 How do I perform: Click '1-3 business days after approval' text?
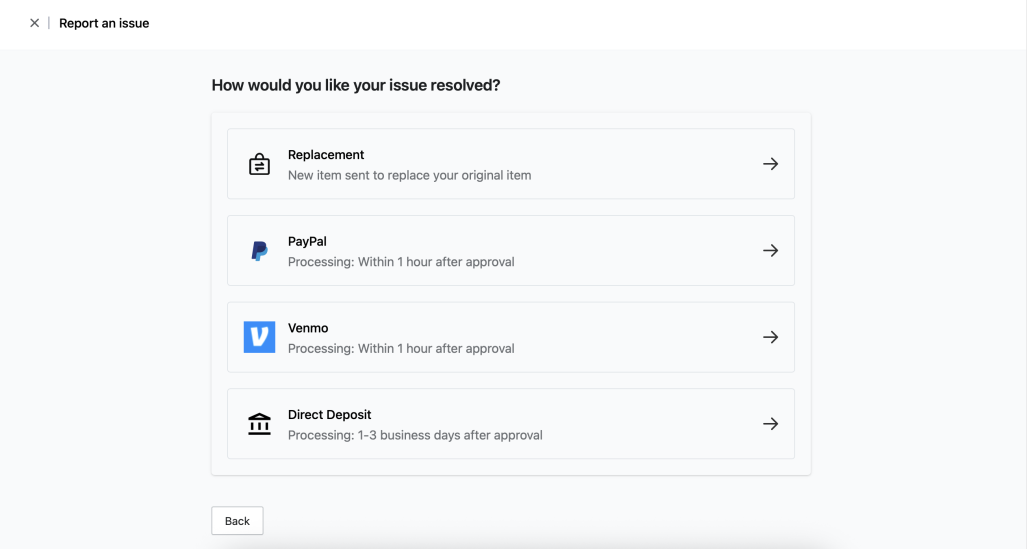click(x=415, y=435)
